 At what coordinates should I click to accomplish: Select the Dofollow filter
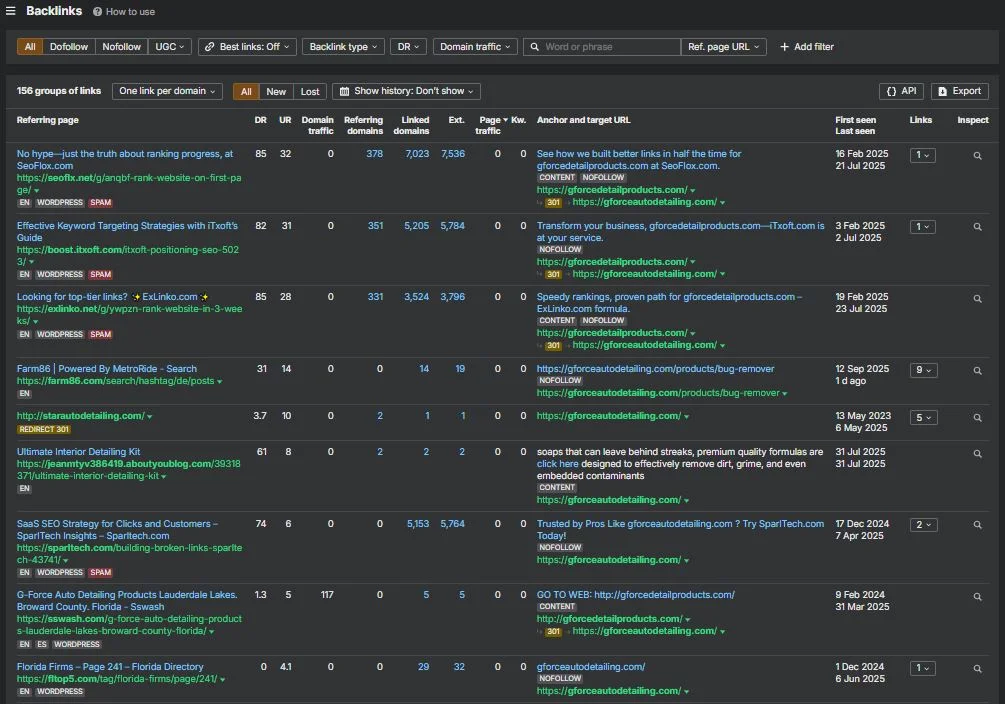pos(69,47)
